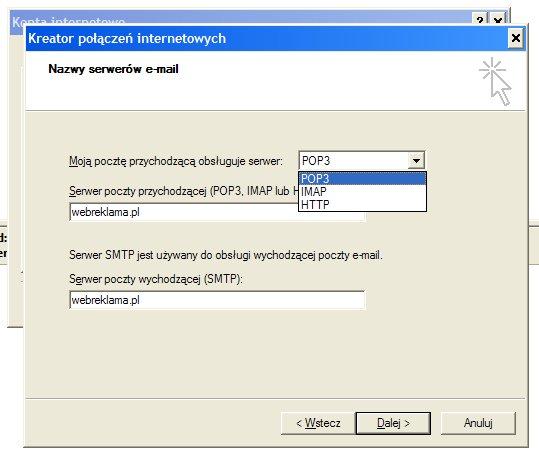Click the Konta internetowe background title bar
The height and width of the screenshot is (456, 539).
(241, 19)
